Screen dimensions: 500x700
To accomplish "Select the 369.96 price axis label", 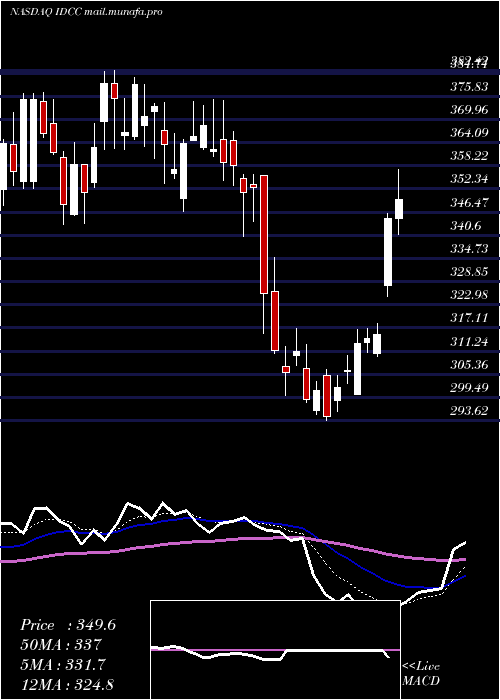I will click(469, 110).
